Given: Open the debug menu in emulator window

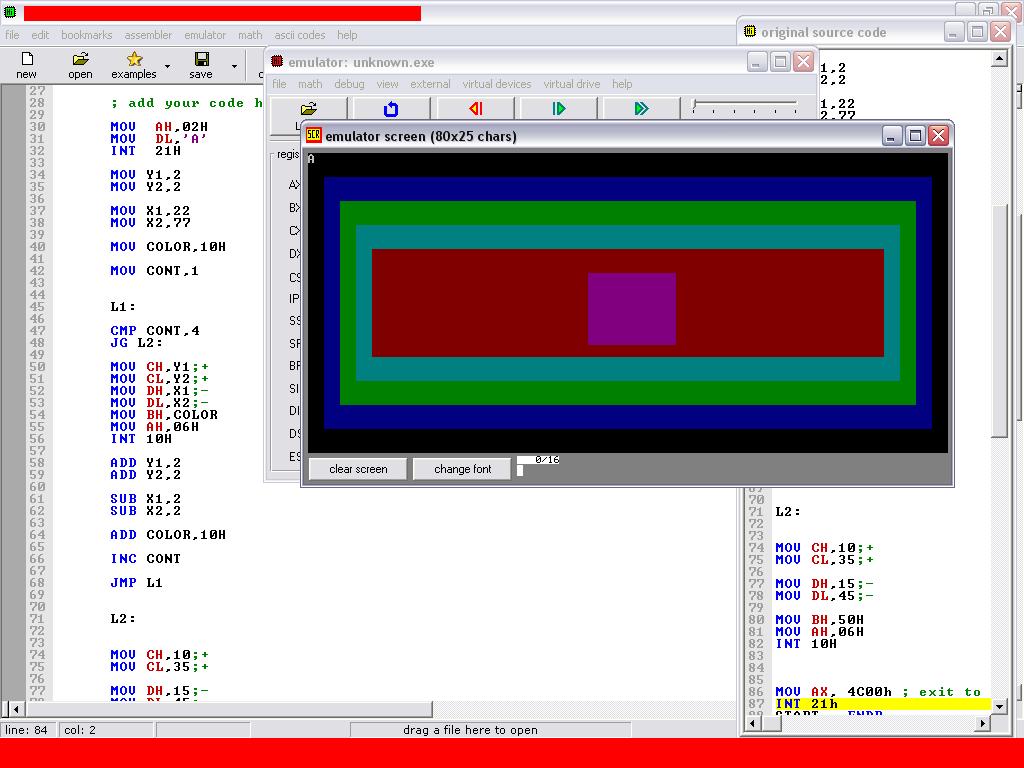Looking at the screenshot, I should pyautogui.click(x=349, y=84).
